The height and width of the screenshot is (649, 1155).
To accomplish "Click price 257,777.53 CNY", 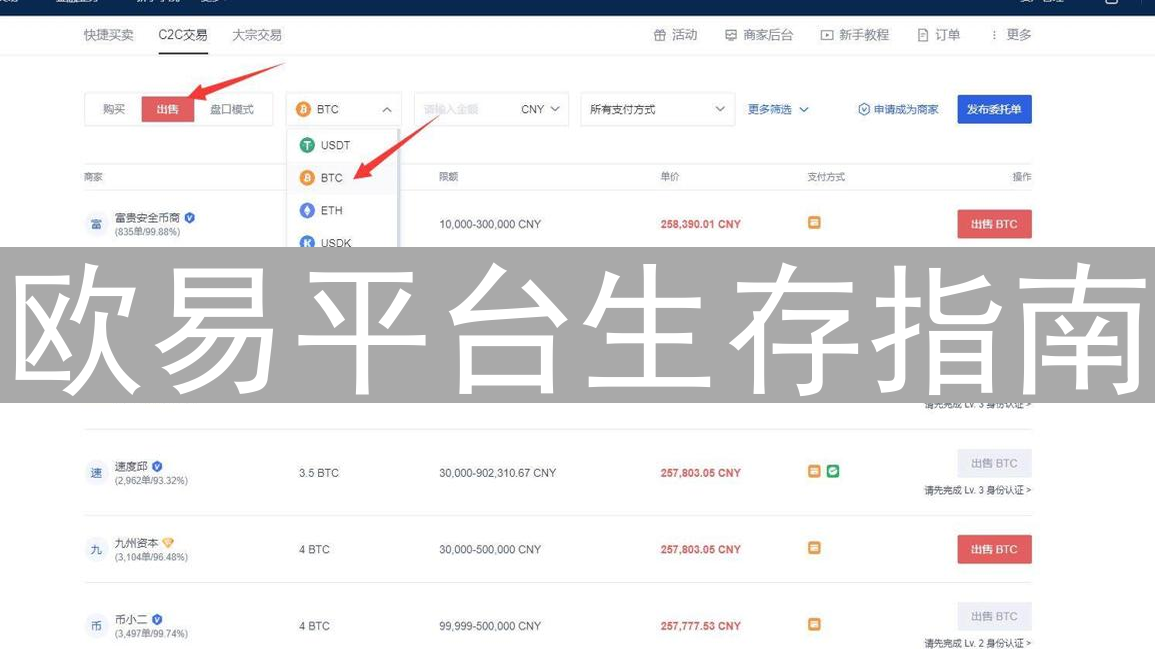I will point(701,626).
